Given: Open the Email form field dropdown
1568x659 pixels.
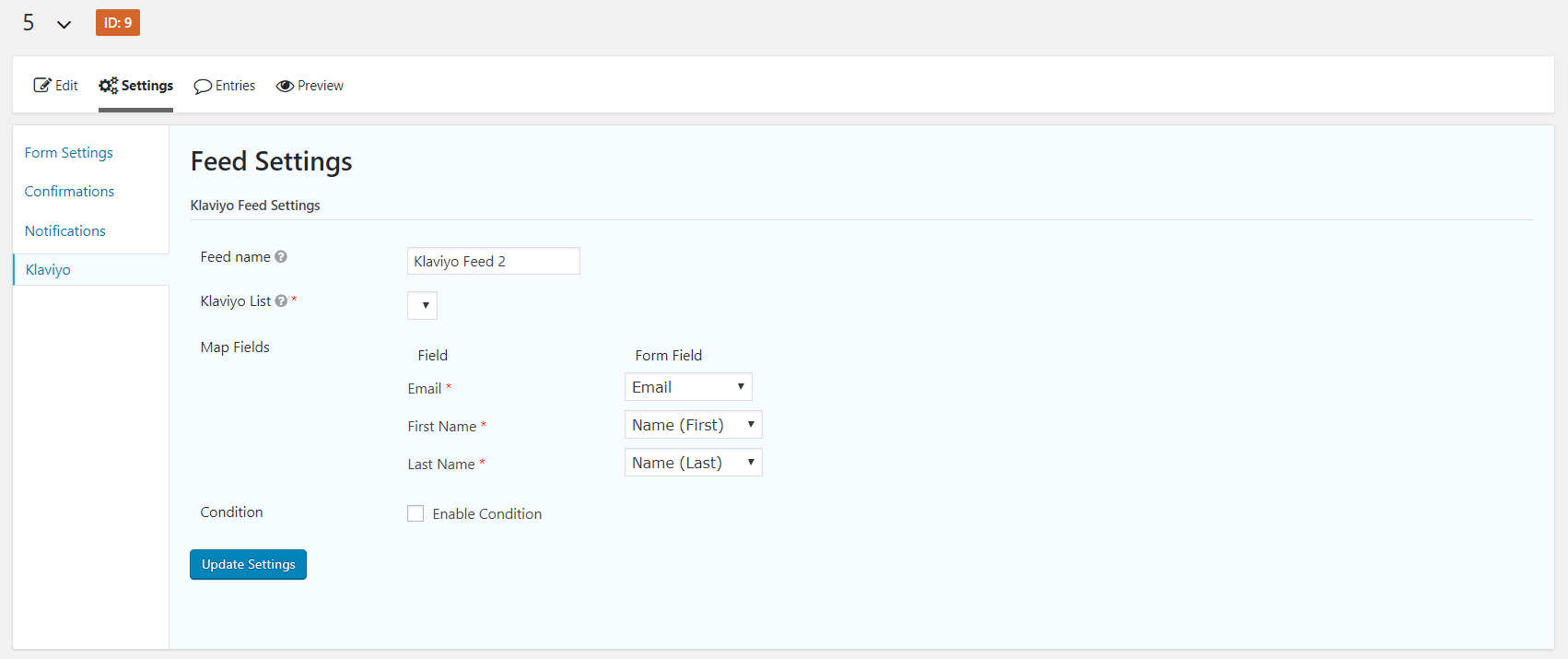Looking at the screenshot, I should 688,387.
